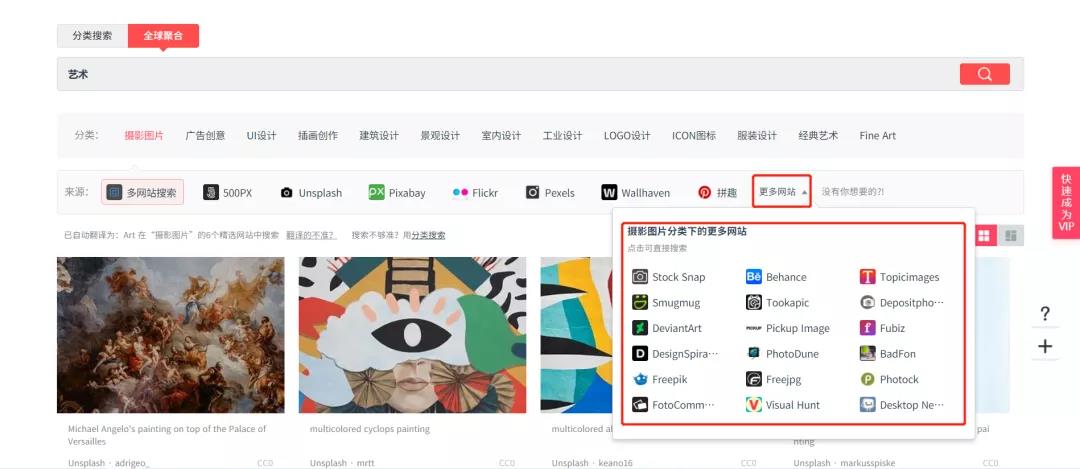Viewport: 1080px width, 469px height.
Task: Click the Photock P icon
Action: coord(868,379)
